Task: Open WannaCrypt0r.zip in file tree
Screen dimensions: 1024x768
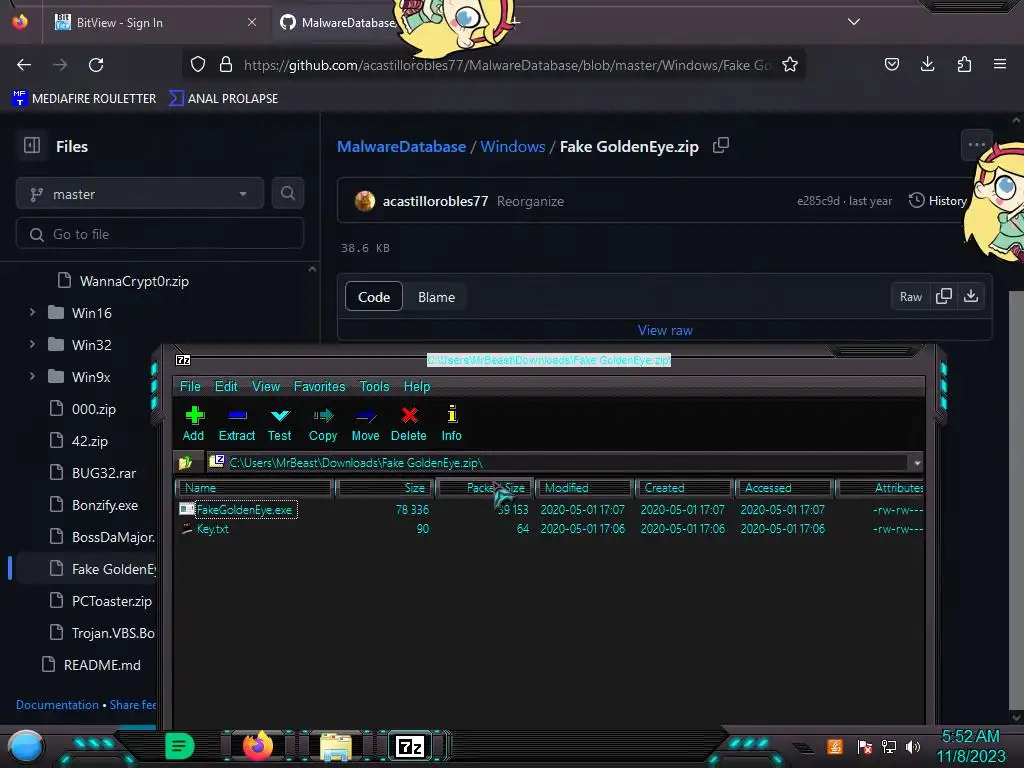Action: [134, 281]
